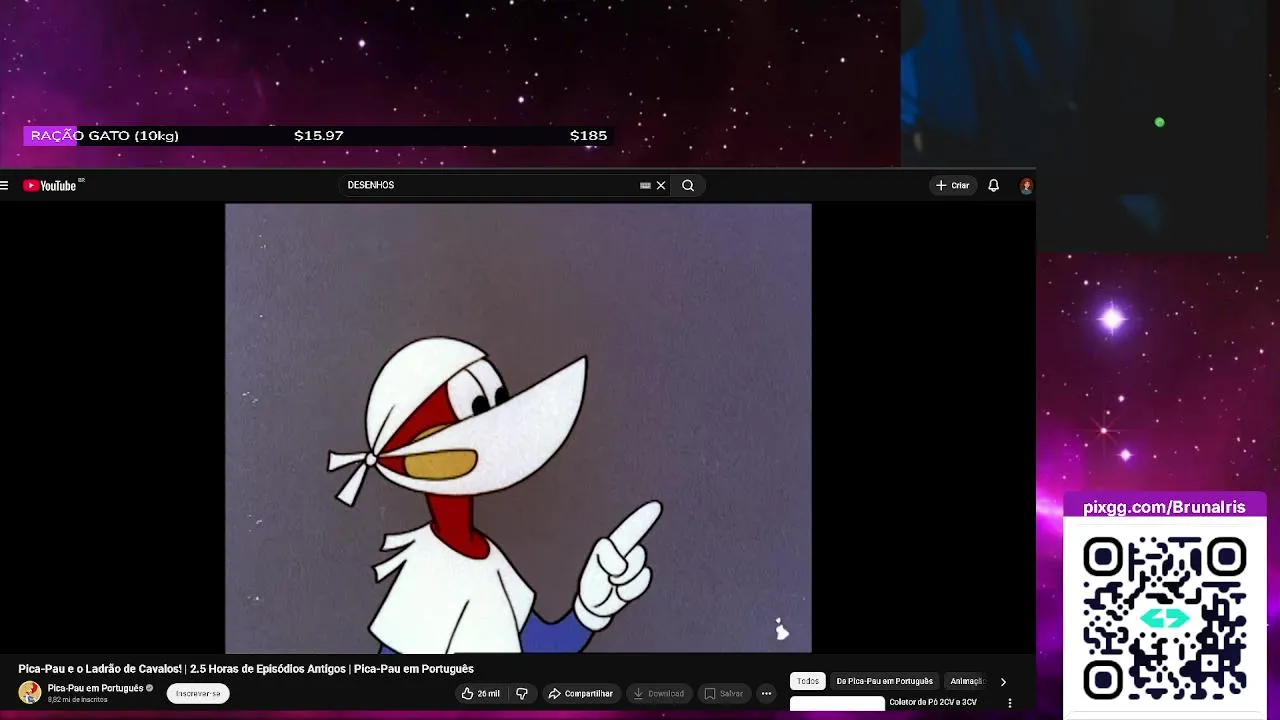Open the notifications bell

click(x=993, y=185)
